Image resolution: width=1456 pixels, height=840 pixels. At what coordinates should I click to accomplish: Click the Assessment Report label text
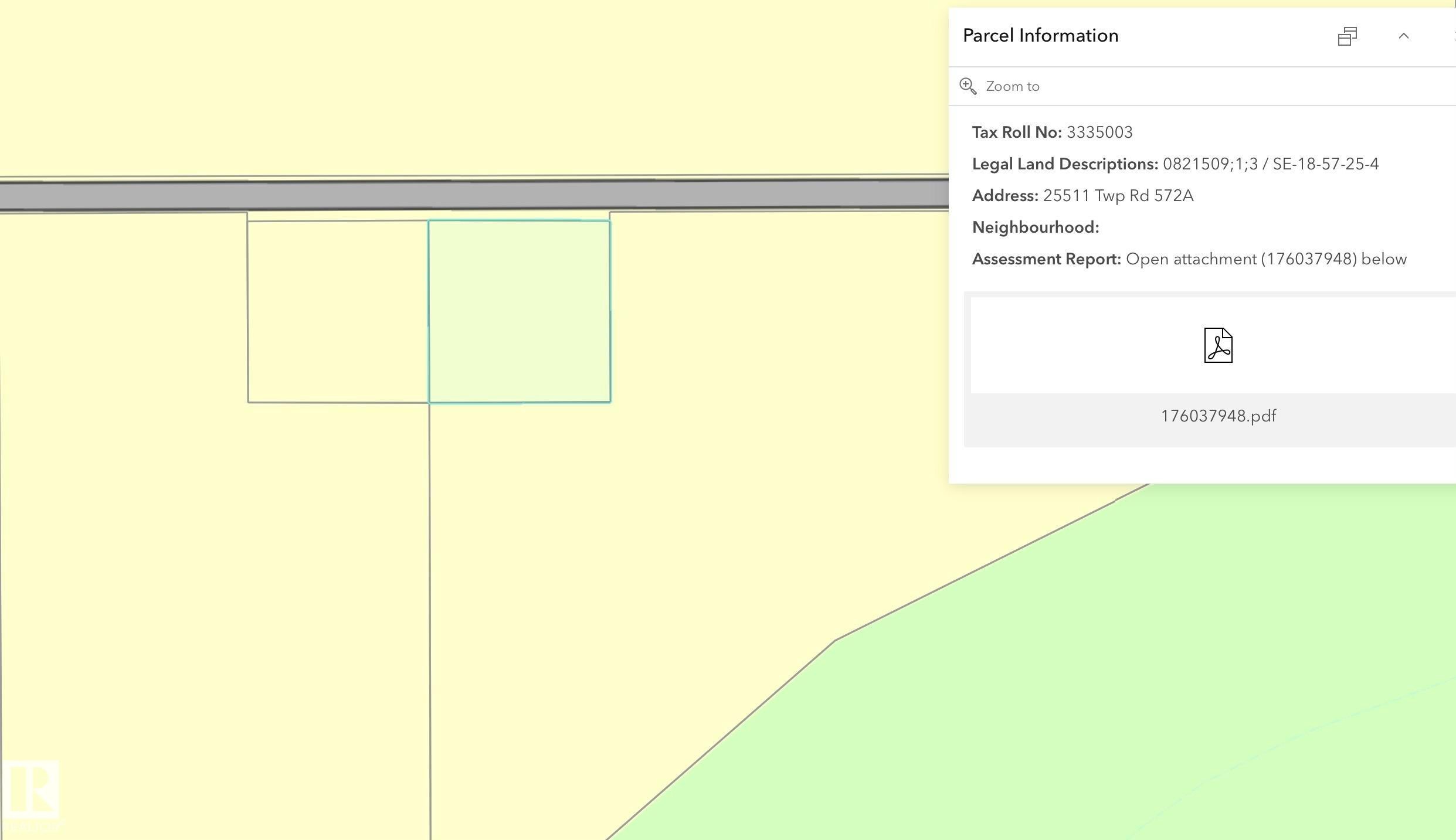coord(1046,258)
